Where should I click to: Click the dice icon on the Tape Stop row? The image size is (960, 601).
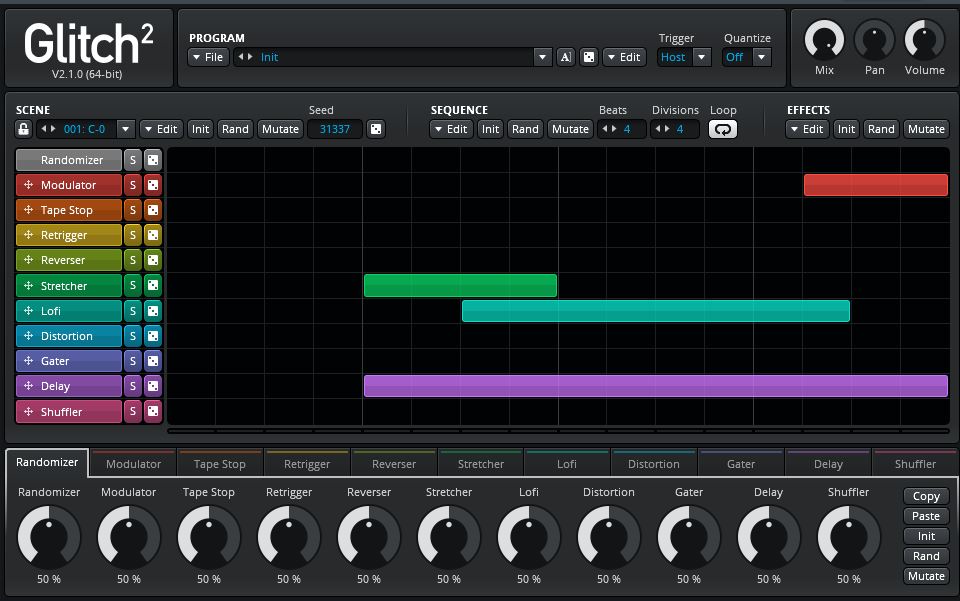pyautogui.click(x=153, y=210)
